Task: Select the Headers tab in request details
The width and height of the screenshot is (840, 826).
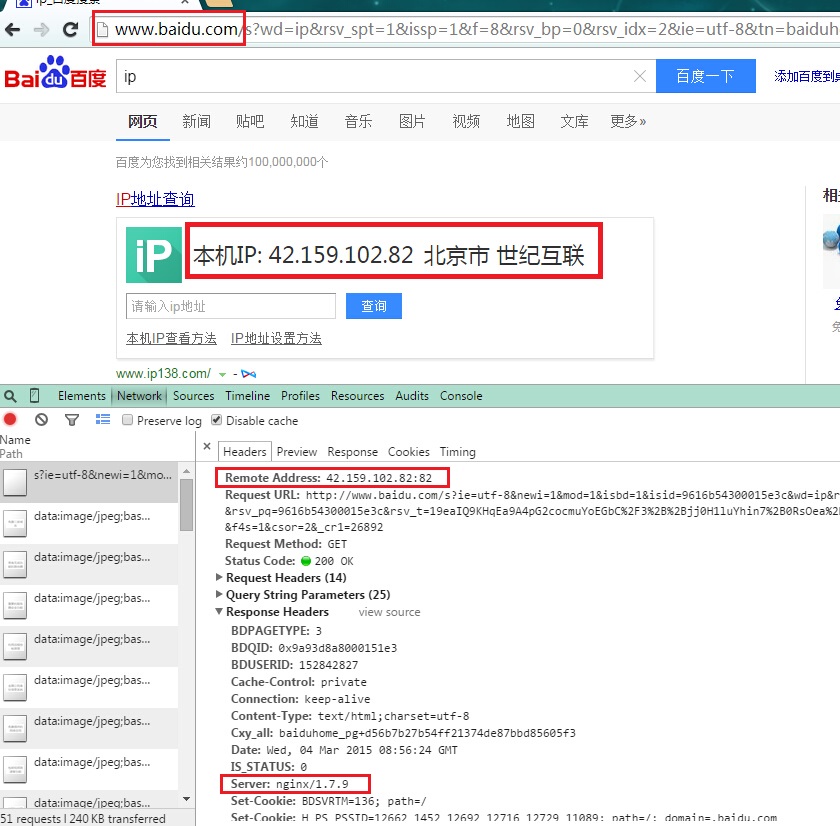Action: click(x=244, y=452)
